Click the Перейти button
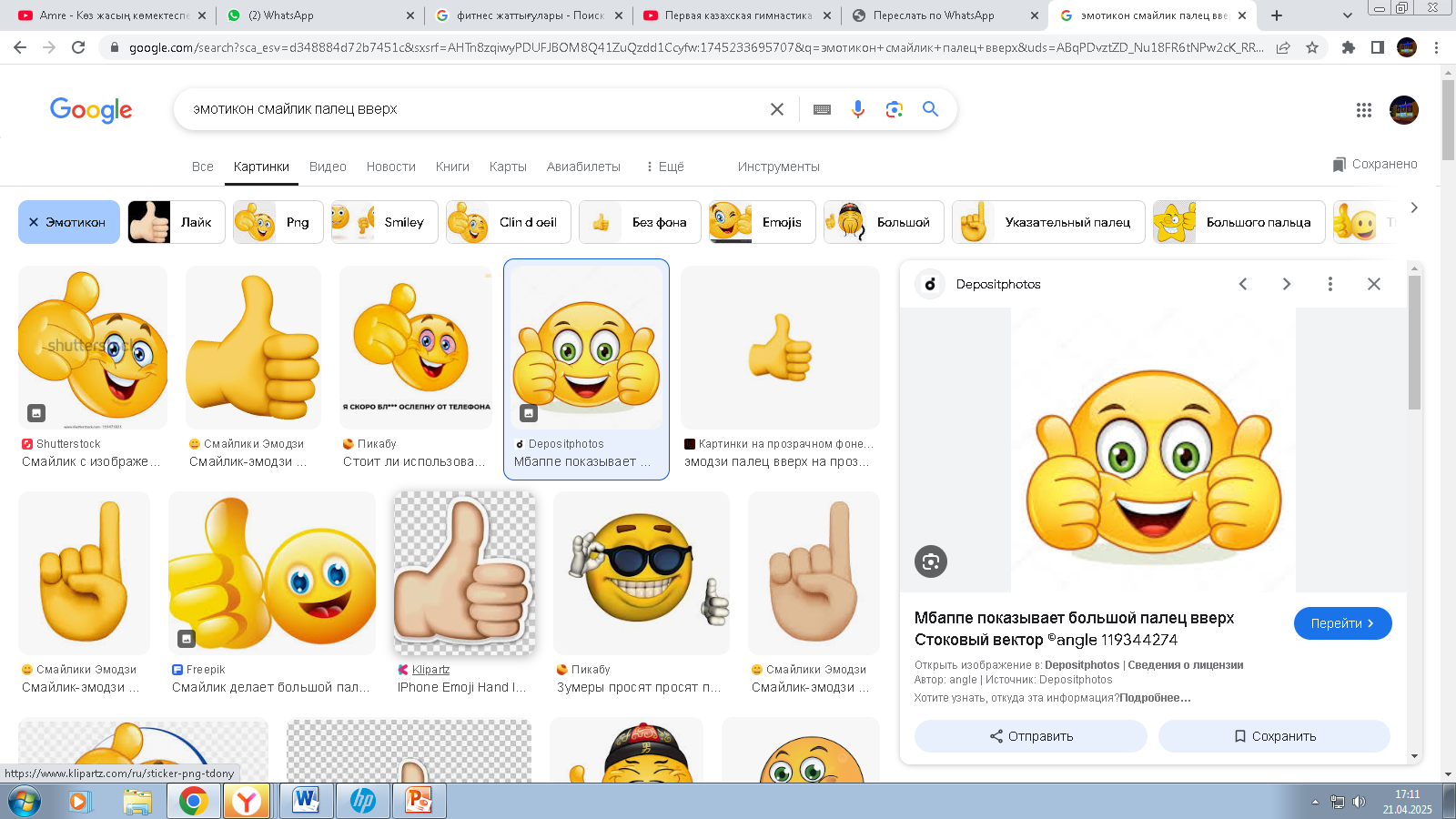This screenshot has height=819, width=1456. click(1343, 623)
